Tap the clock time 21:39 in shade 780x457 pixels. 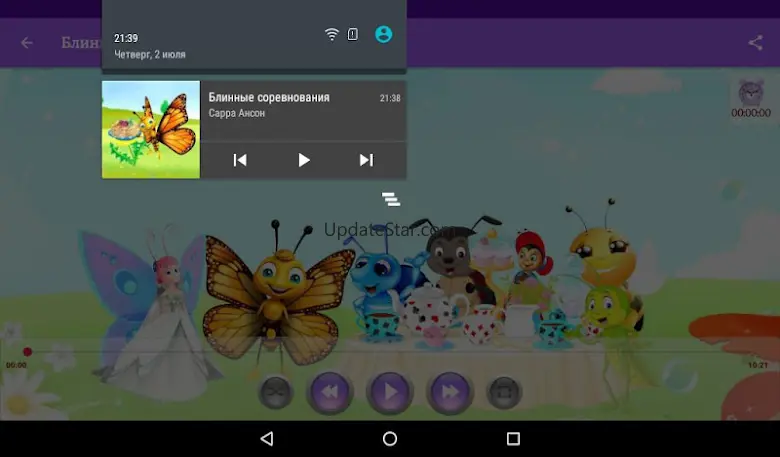(x=126, y=38)
